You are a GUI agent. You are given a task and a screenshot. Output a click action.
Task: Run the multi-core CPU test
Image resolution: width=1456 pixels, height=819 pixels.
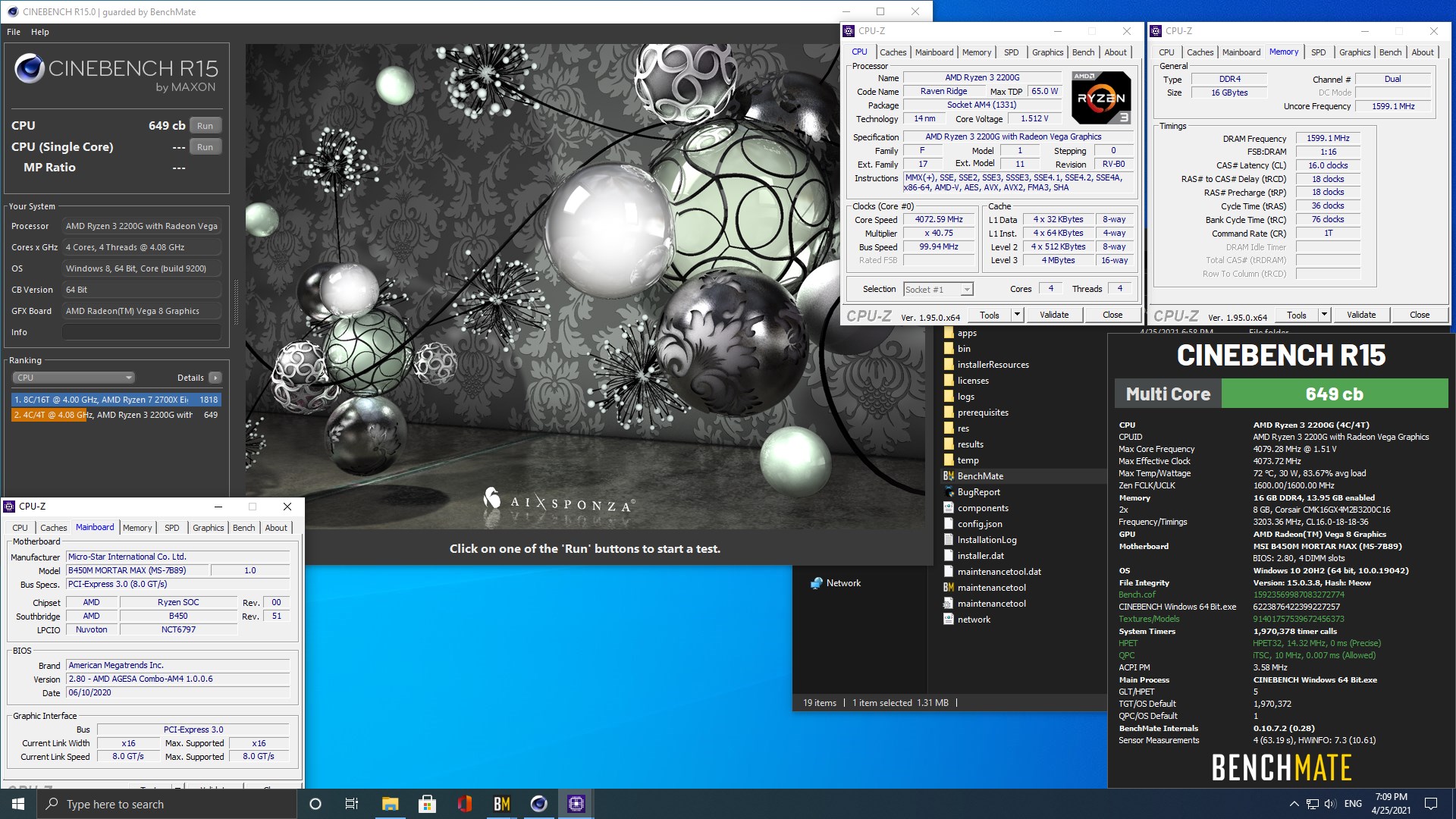[205, 126]
